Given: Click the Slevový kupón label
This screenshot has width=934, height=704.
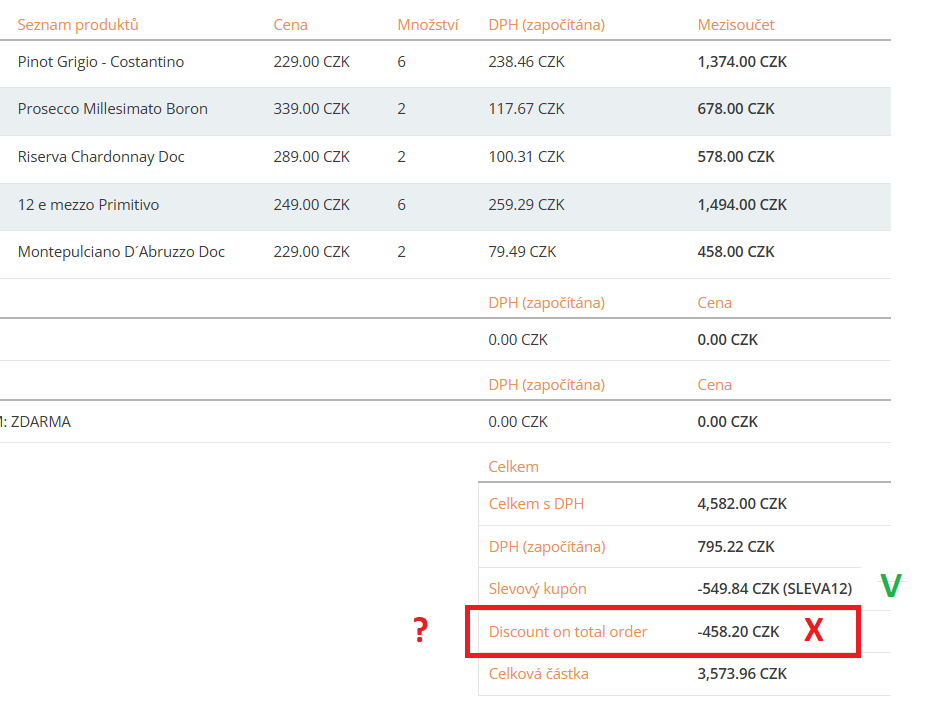Looking at the screenshot, I should tap(537, 589).
